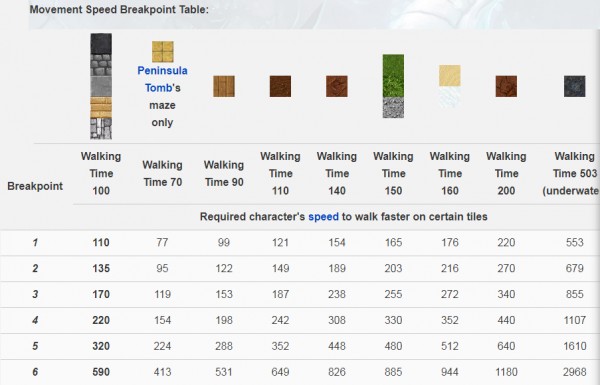The height and width of the screenshot is (385, 600).
Task: Click the gray cobblestone tile icon
Action: point(101,65)
